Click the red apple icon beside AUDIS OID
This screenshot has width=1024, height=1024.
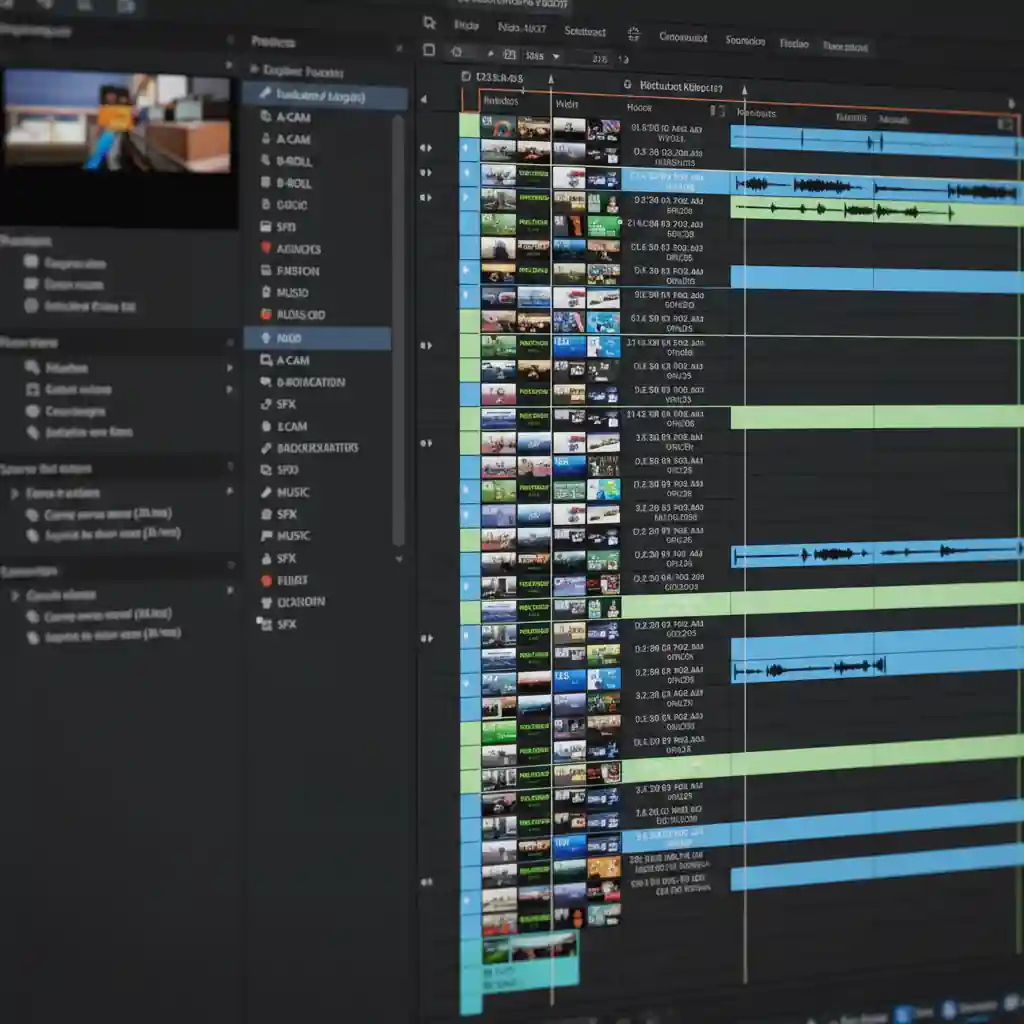(266, 314)
